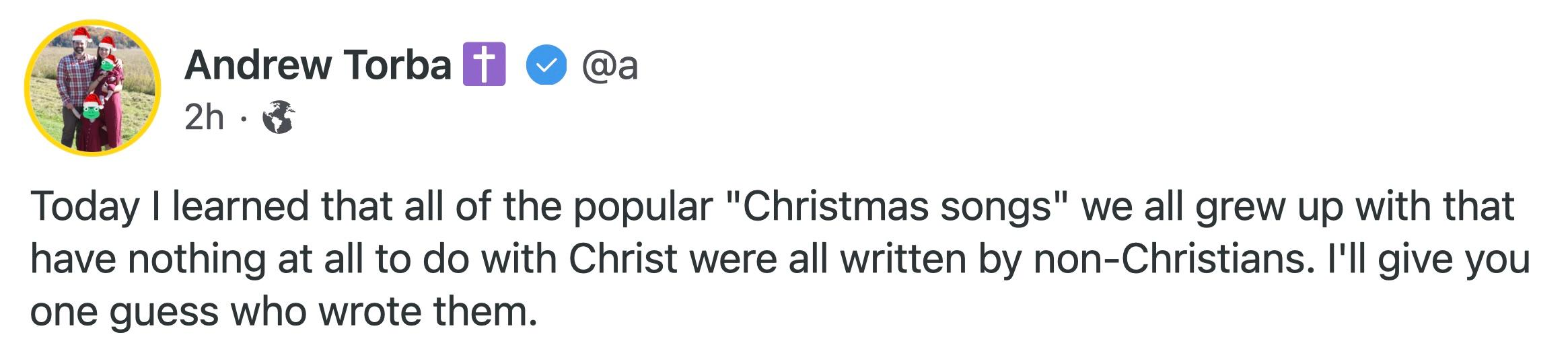Click the frog emoji face at the avatar's bottom
Screen dimensions: 1568x343
coord(91,110)
